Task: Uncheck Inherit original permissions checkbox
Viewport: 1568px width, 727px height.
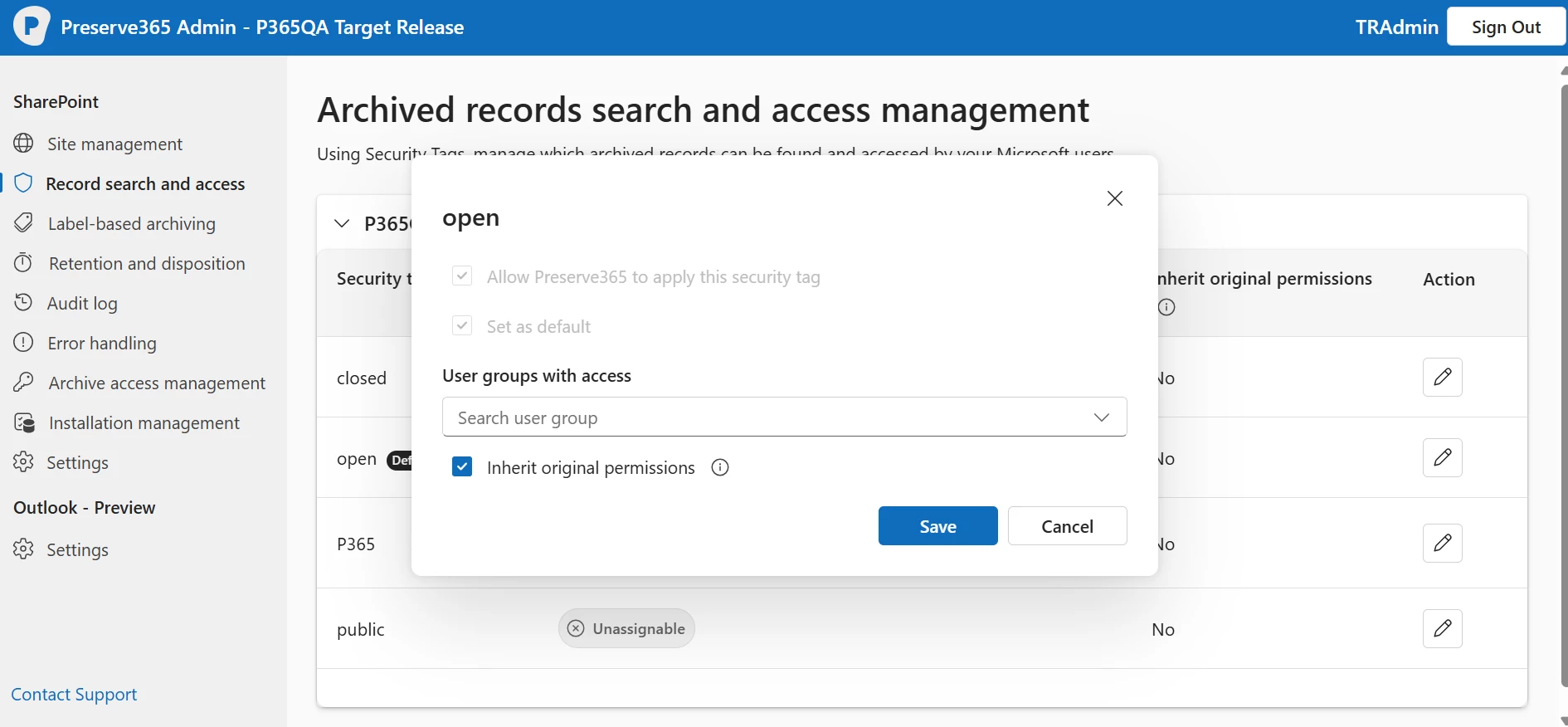Action: [462, 466]
